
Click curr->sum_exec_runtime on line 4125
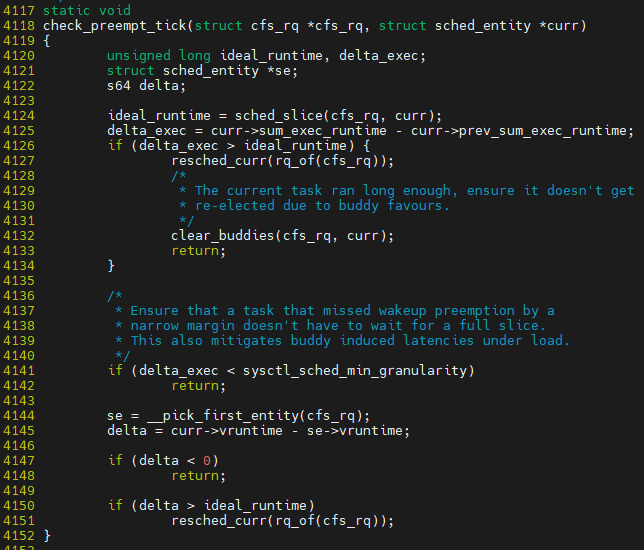pyautogui.click(x=299, y=131)
